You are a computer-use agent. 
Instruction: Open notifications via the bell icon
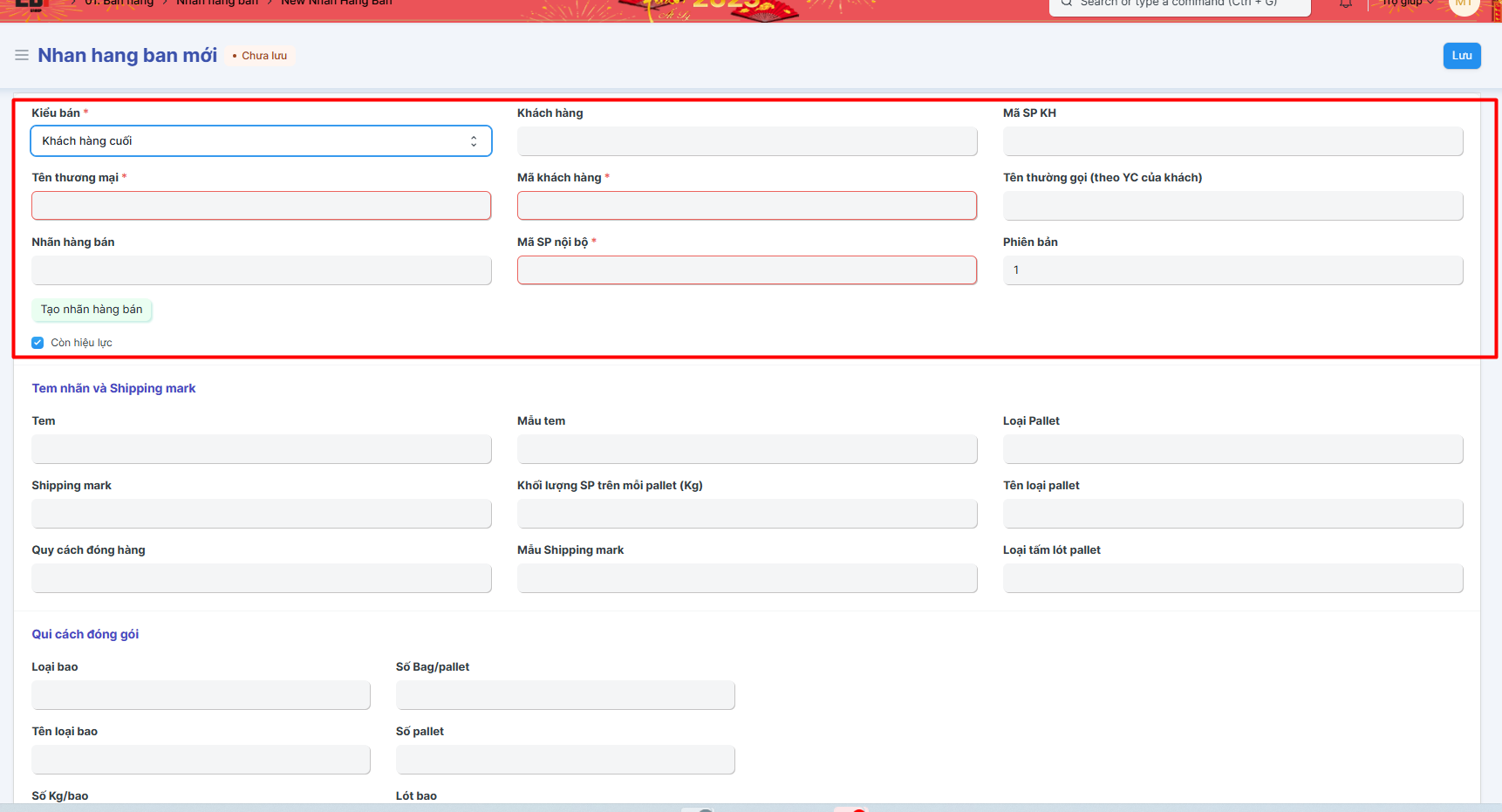pyautogui.click(x=1346, y=4)
